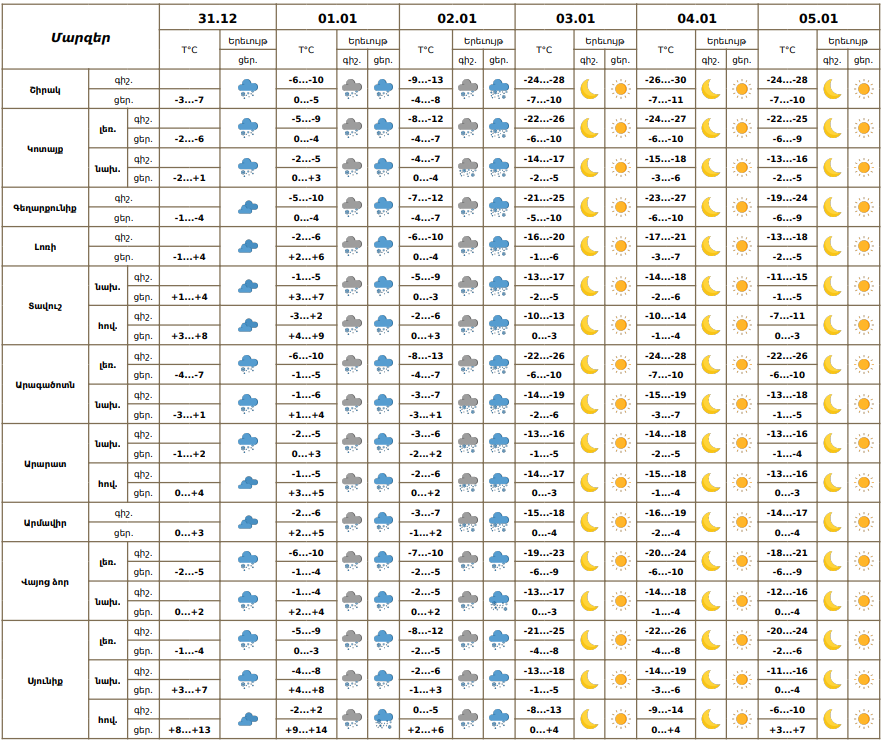
Task: Click Արմավիր's 04.01 daytime sun icon
Action: [x=741, y=522]
